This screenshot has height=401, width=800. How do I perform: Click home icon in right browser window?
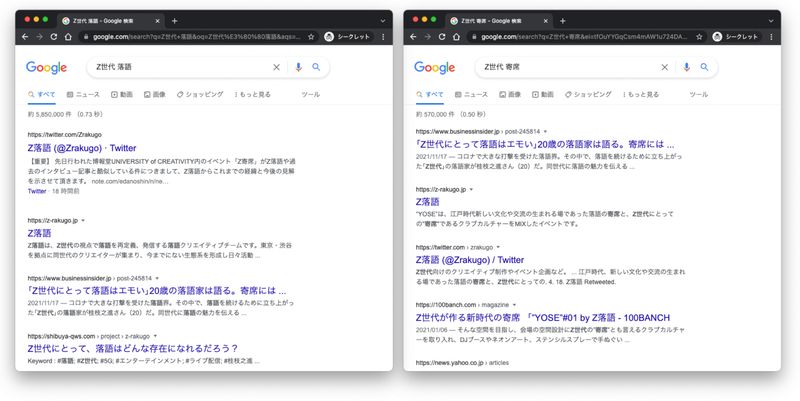pyautogui.click(x=456, y=37)
